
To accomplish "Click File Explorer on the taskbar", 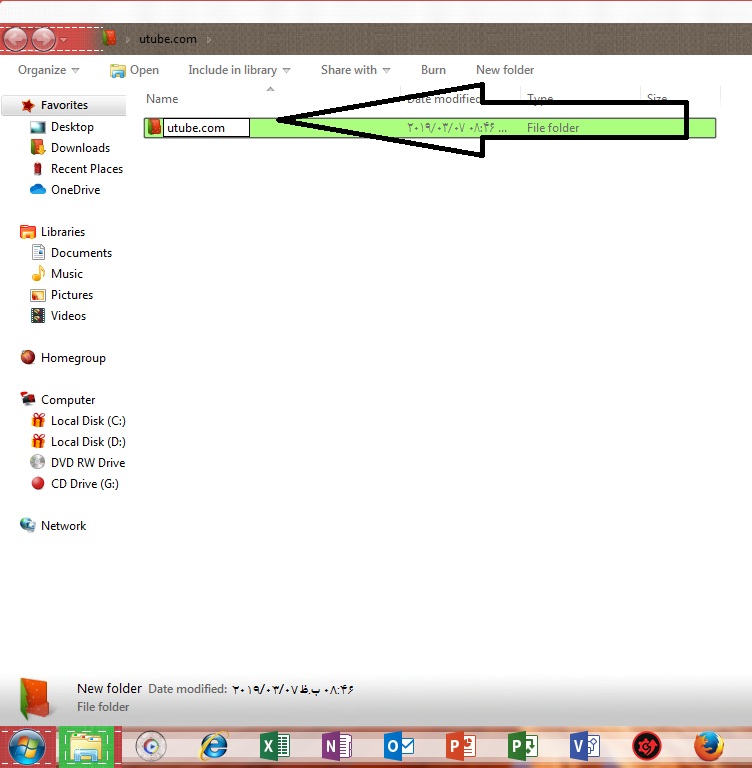I will 87,747.
